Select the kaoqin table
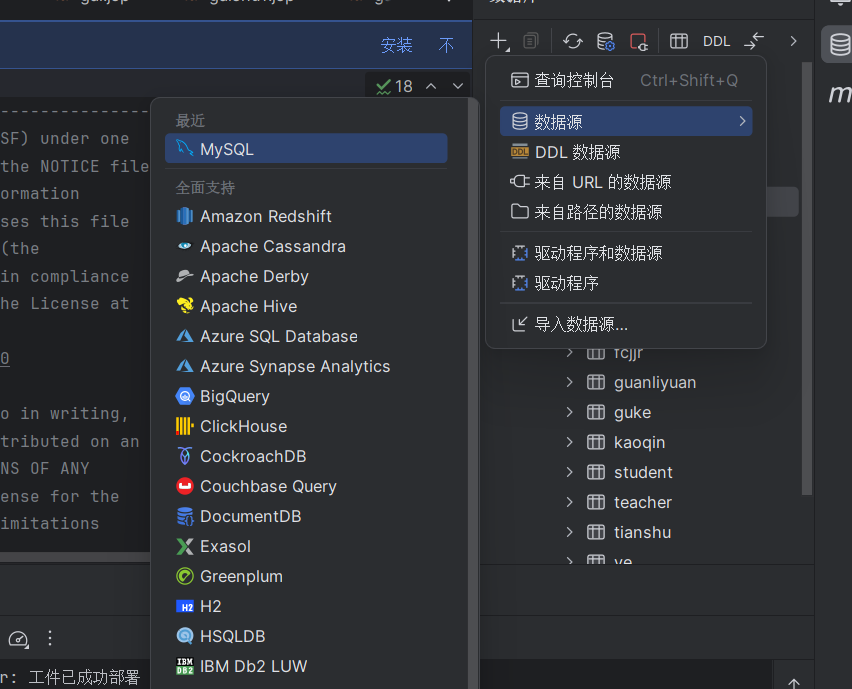This screenshot has height=689, width=852. pos(640,442)
